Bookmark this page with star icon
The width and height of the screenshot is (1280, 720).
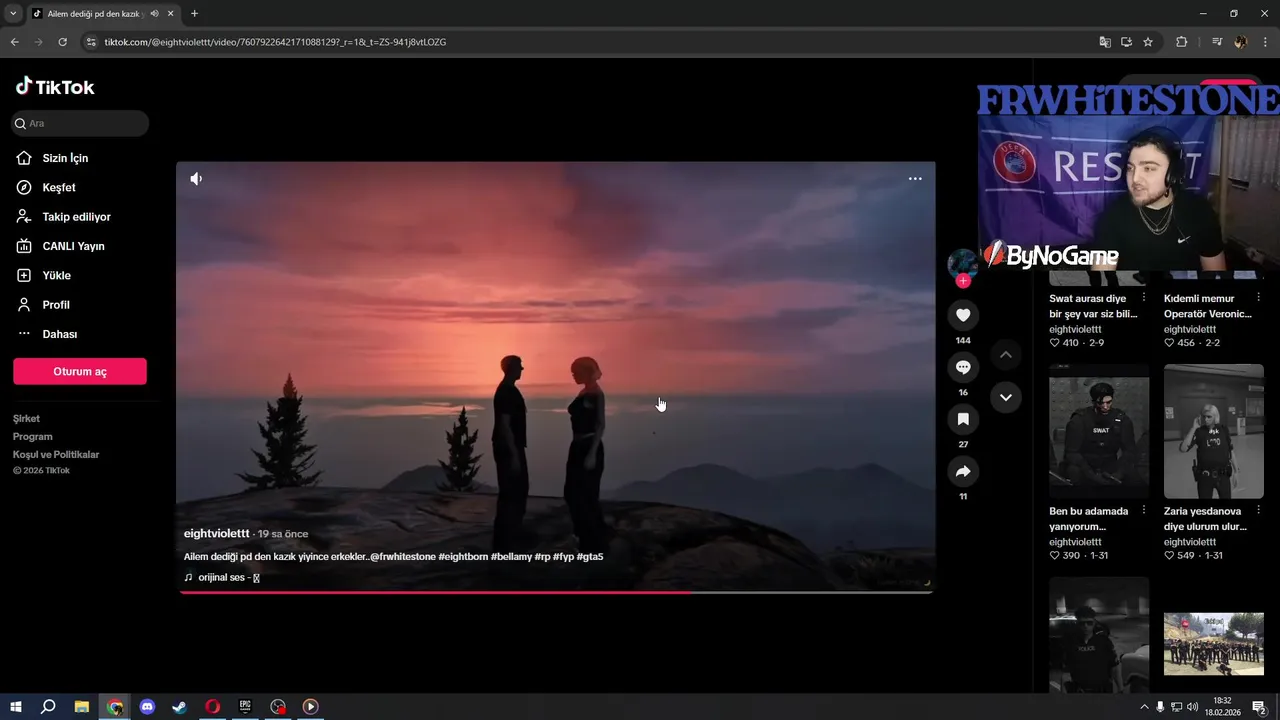click(x=1148, y=42)
